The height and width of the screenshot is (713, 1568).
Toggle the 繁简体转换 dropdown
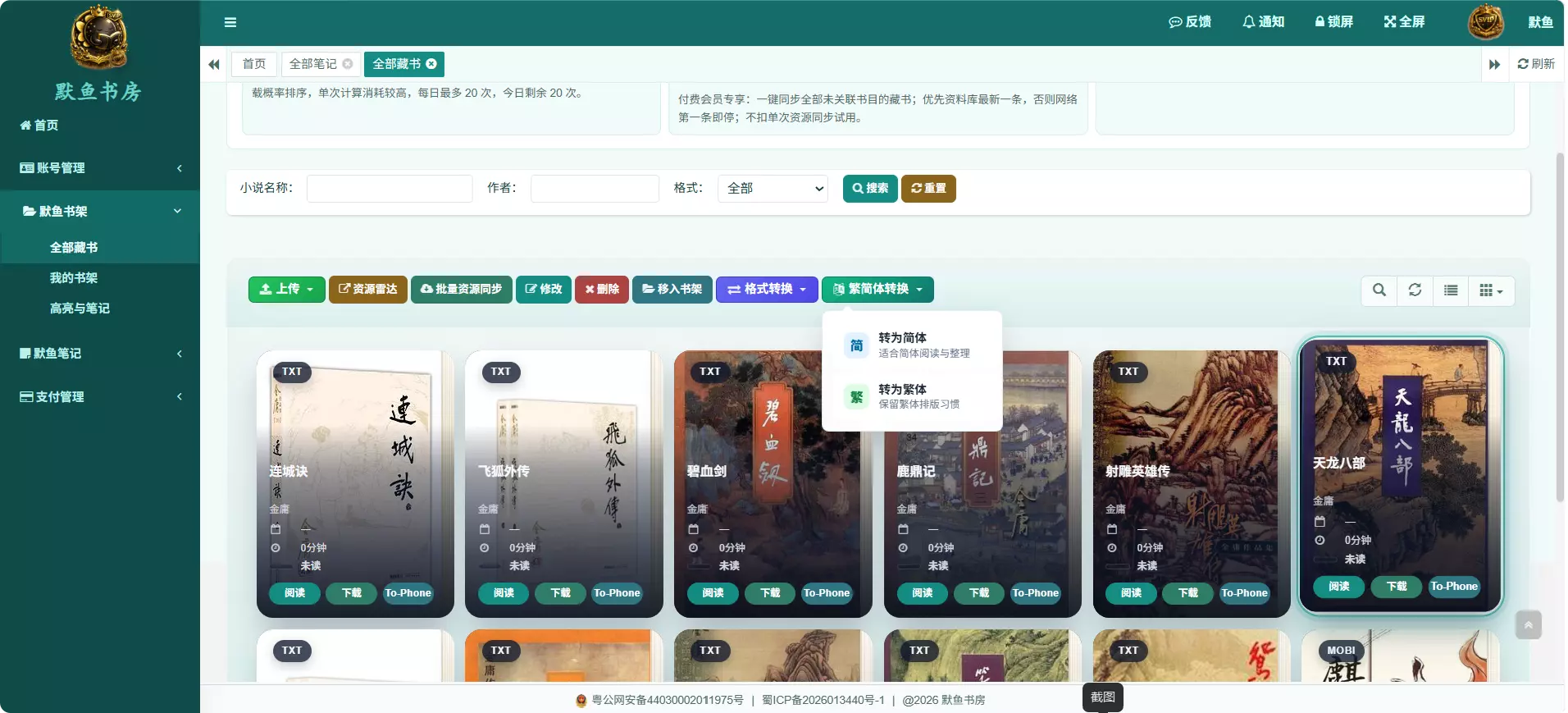[877, 290]
